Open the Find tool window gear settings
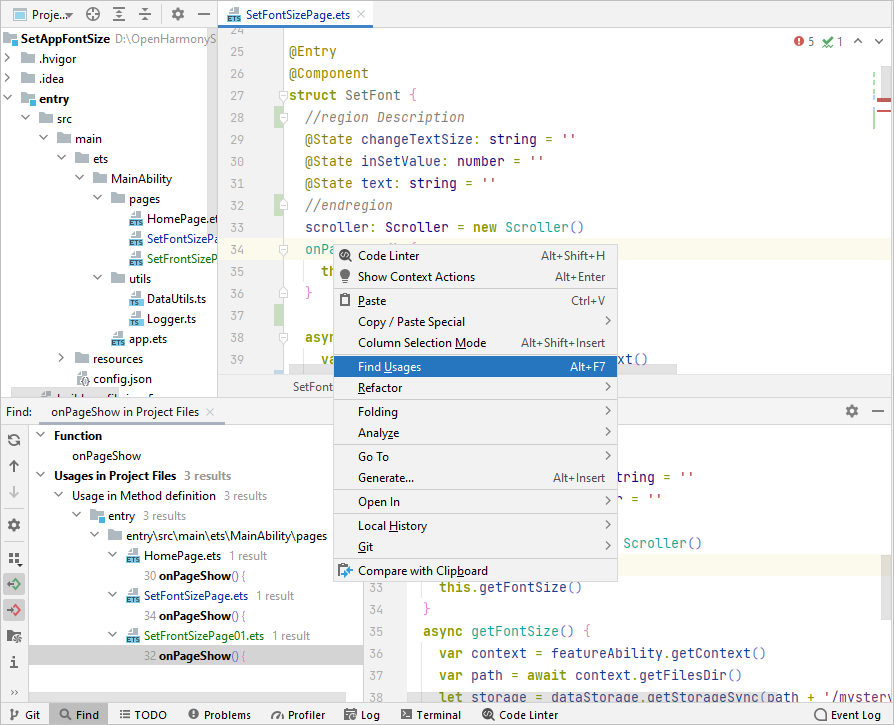Viewport: 894px width, 725px height. (x=852, y=411)
